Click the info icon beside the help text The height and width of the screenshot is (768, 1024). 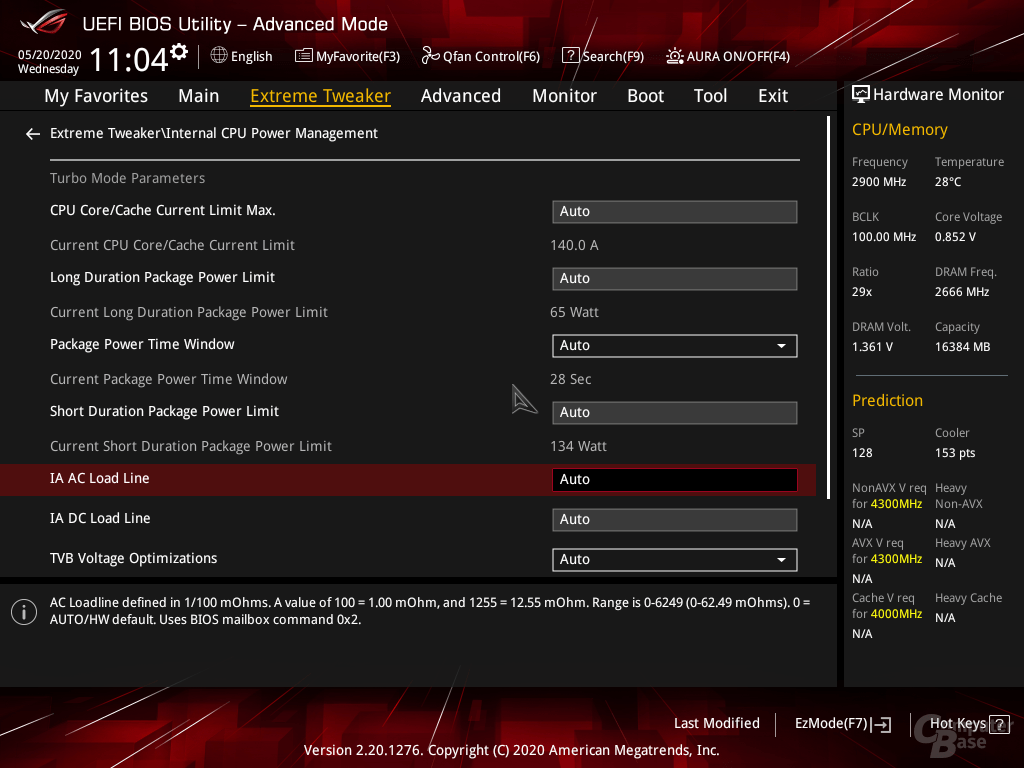[x=24, y=612]
